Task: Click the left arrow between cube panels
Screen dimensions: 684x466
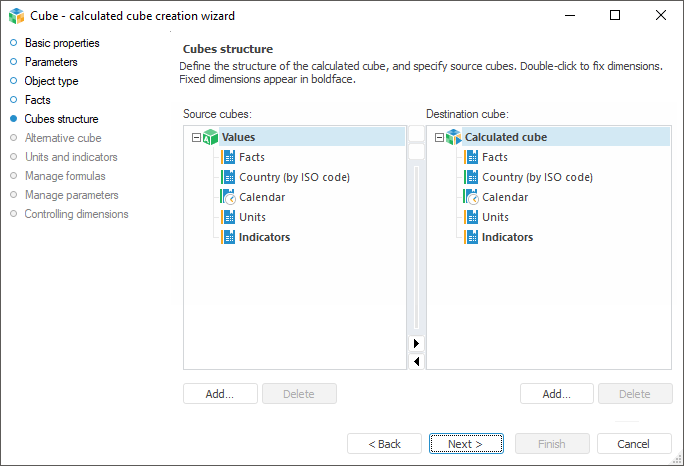Action: pyautogui.click(x=417, y=361)
